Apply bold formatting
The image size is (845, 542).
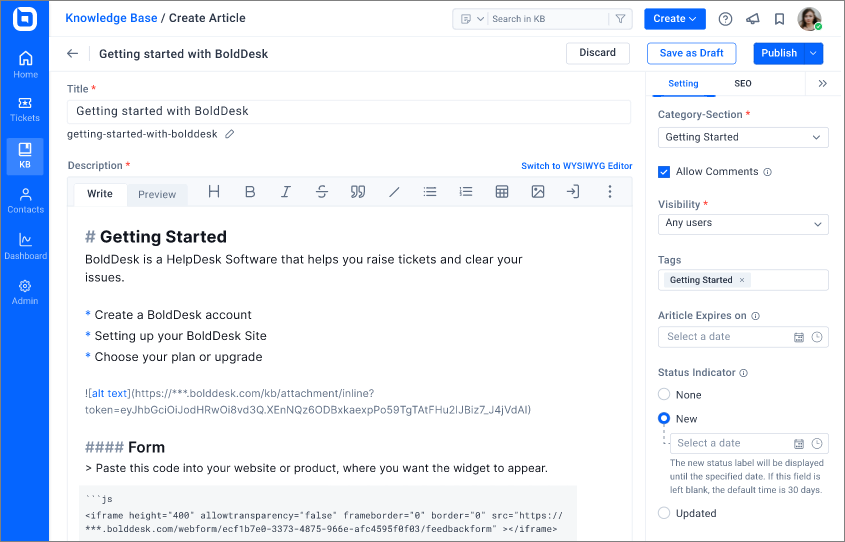[x=250, y=192]
